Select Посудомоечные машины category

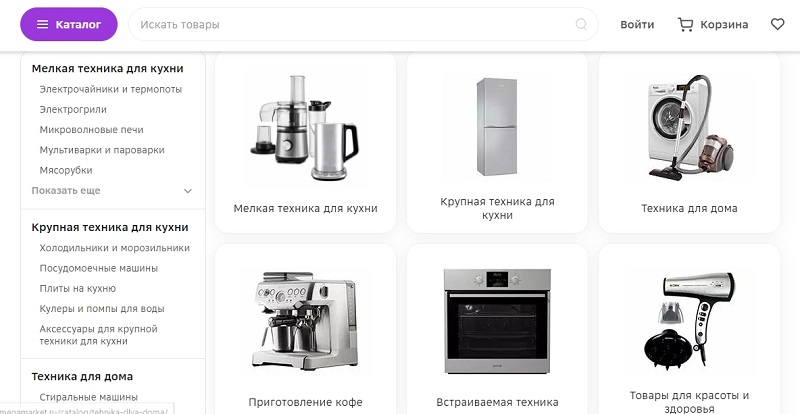[x=98, y=268]
